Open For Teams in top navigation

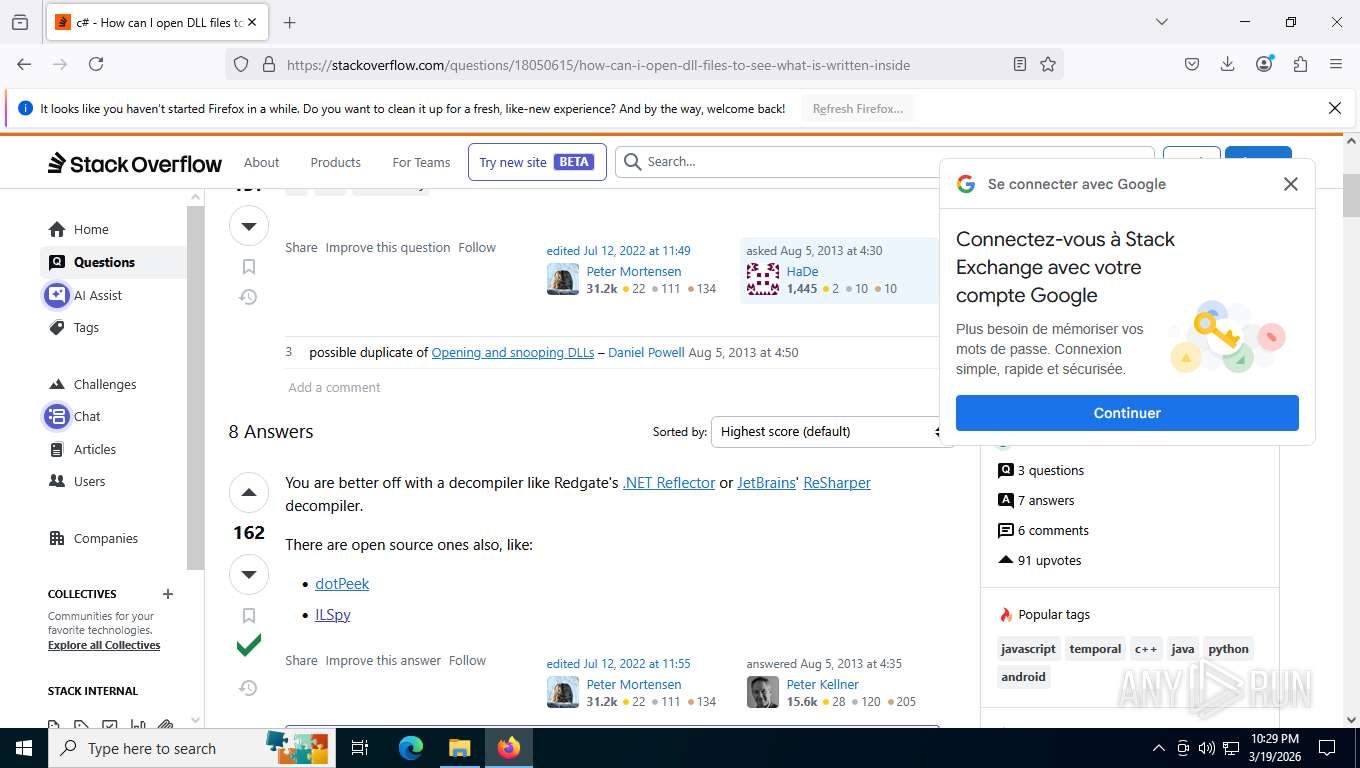pos(421,162)
